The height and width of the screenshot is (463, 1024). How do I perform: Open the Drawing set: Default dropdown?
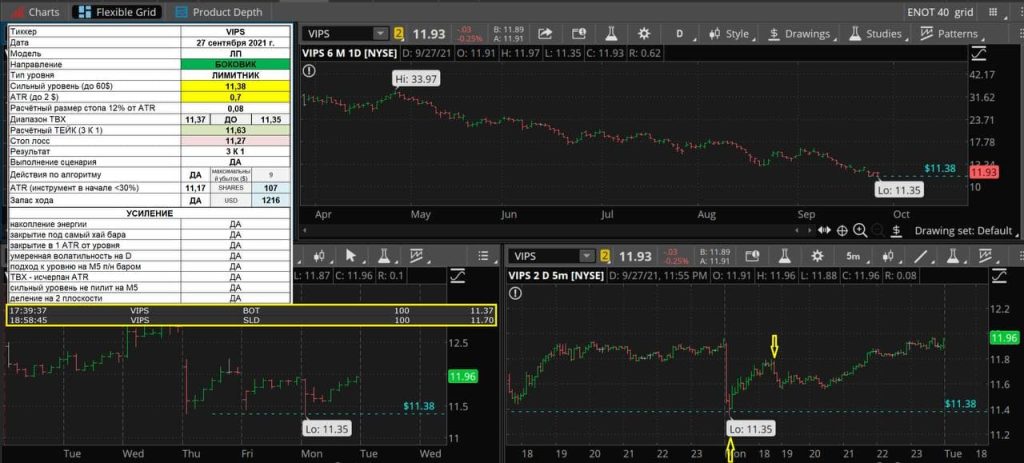tap(965, 231)
